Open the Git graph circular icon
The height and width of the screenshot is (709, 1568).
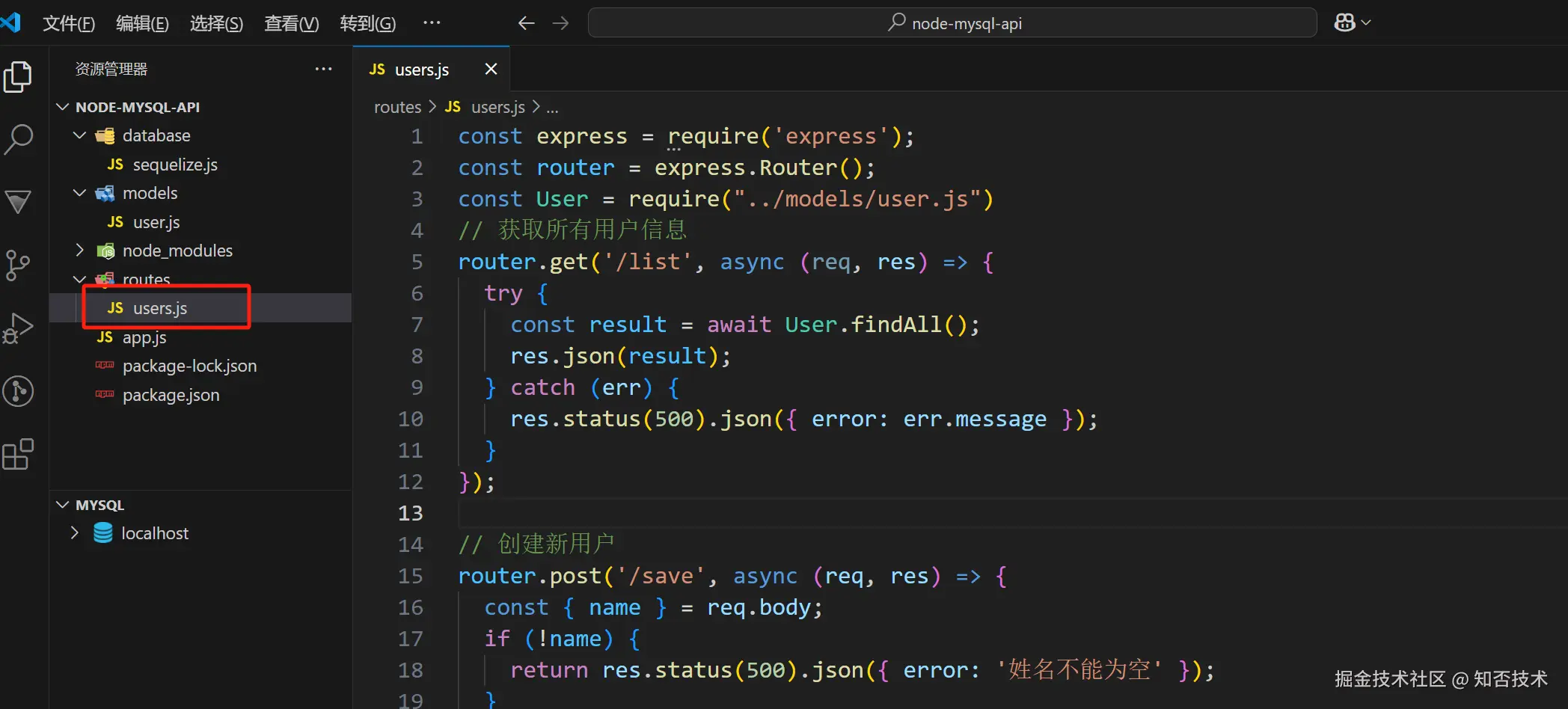tap(18, 391)
